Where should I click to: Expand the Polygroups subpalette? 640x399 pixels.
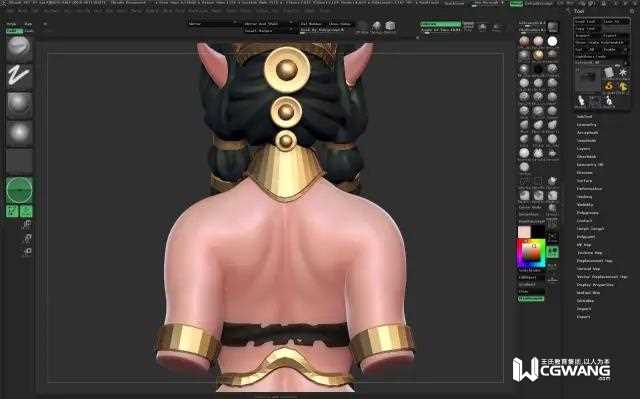[587, 213]
